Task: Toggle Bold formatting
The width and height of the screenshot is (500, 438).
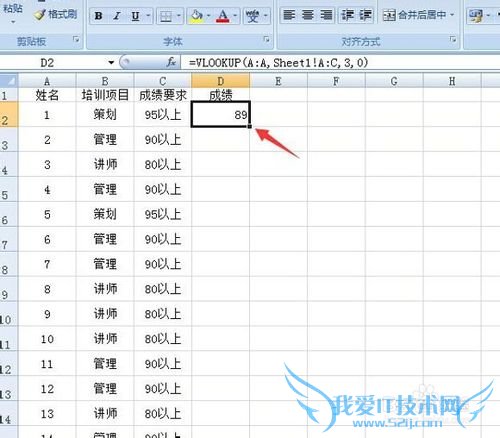Action: 98,16
